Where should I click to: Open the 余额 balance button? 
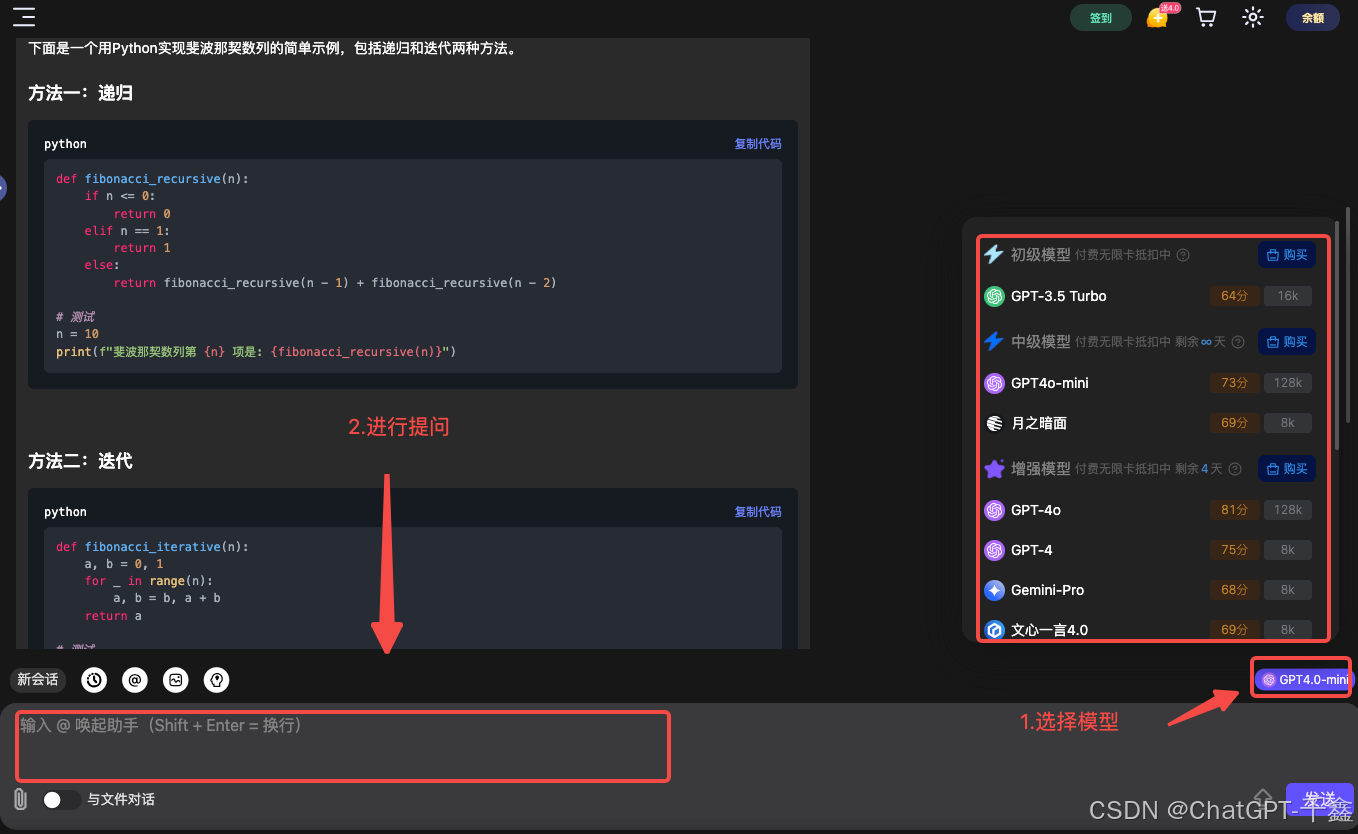pos(1312,18)
